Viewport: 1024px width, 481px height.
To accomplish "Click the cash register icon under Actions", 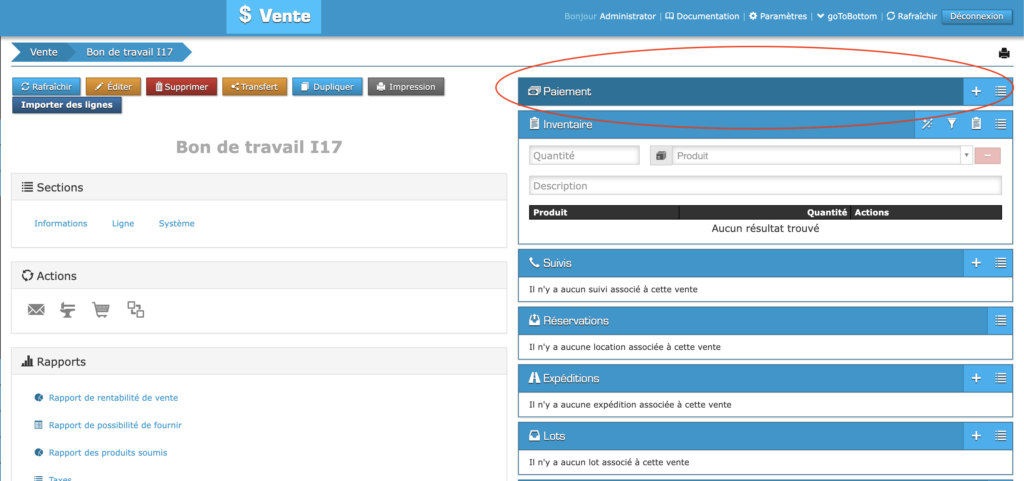I will point(67,310).
